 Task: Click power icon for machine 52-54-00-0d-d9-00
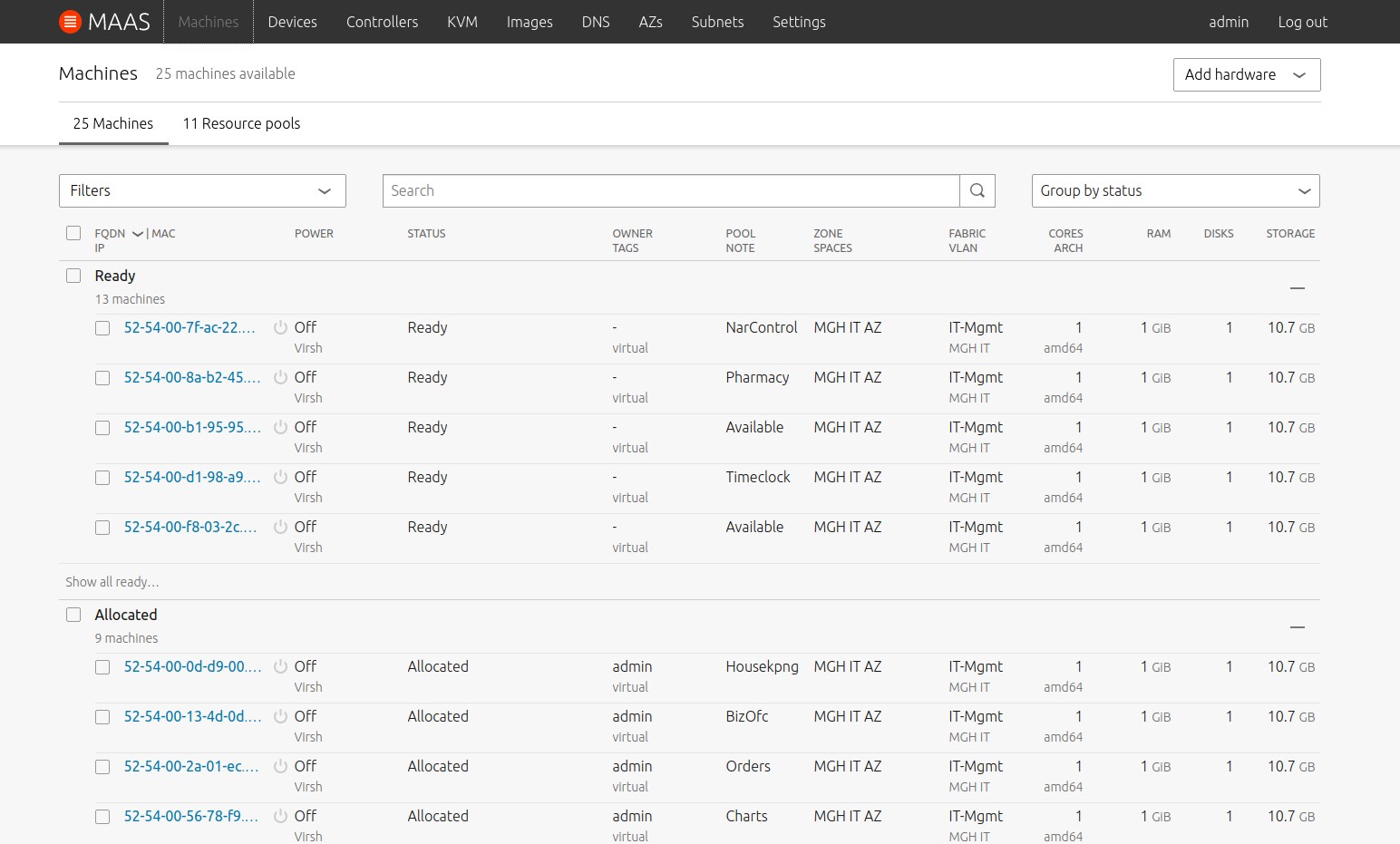[x=281, y=666]
